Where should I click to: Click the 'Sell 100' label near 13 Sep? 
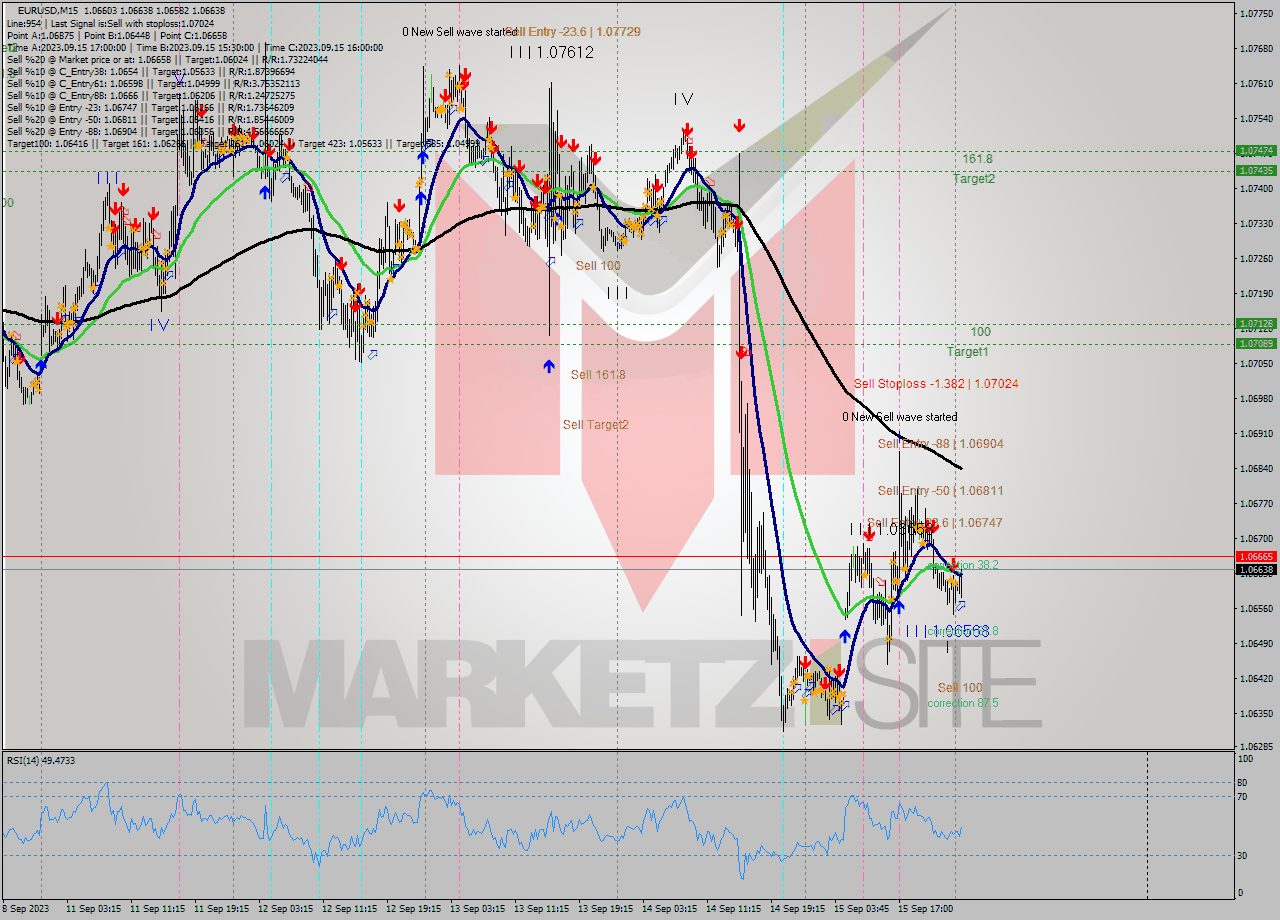tap(598, 266)
